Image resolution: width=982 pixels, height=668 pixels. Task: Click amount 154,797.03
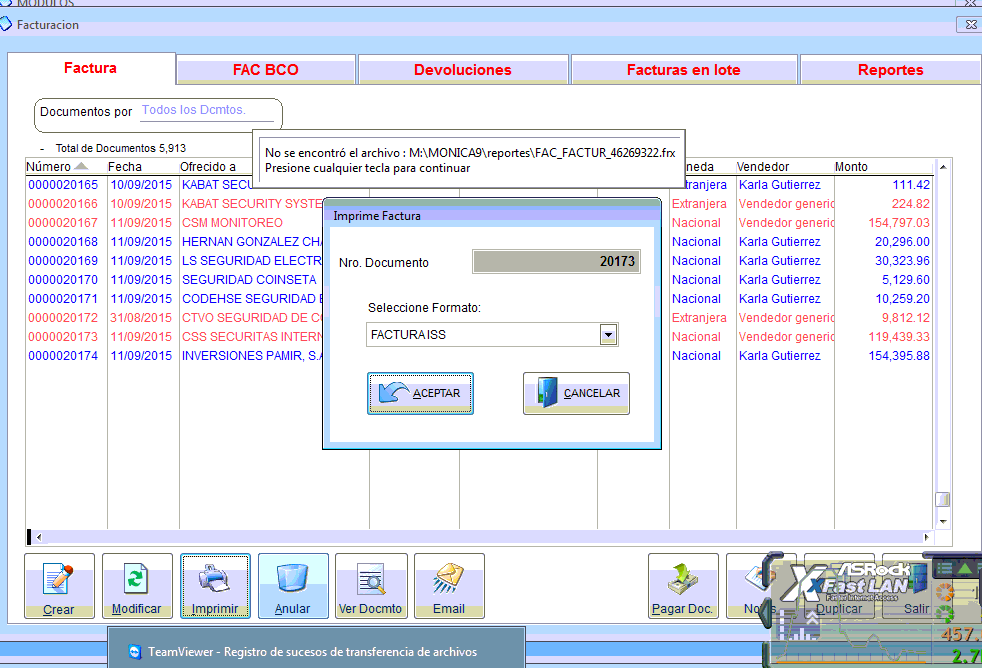tap(899, 223)
